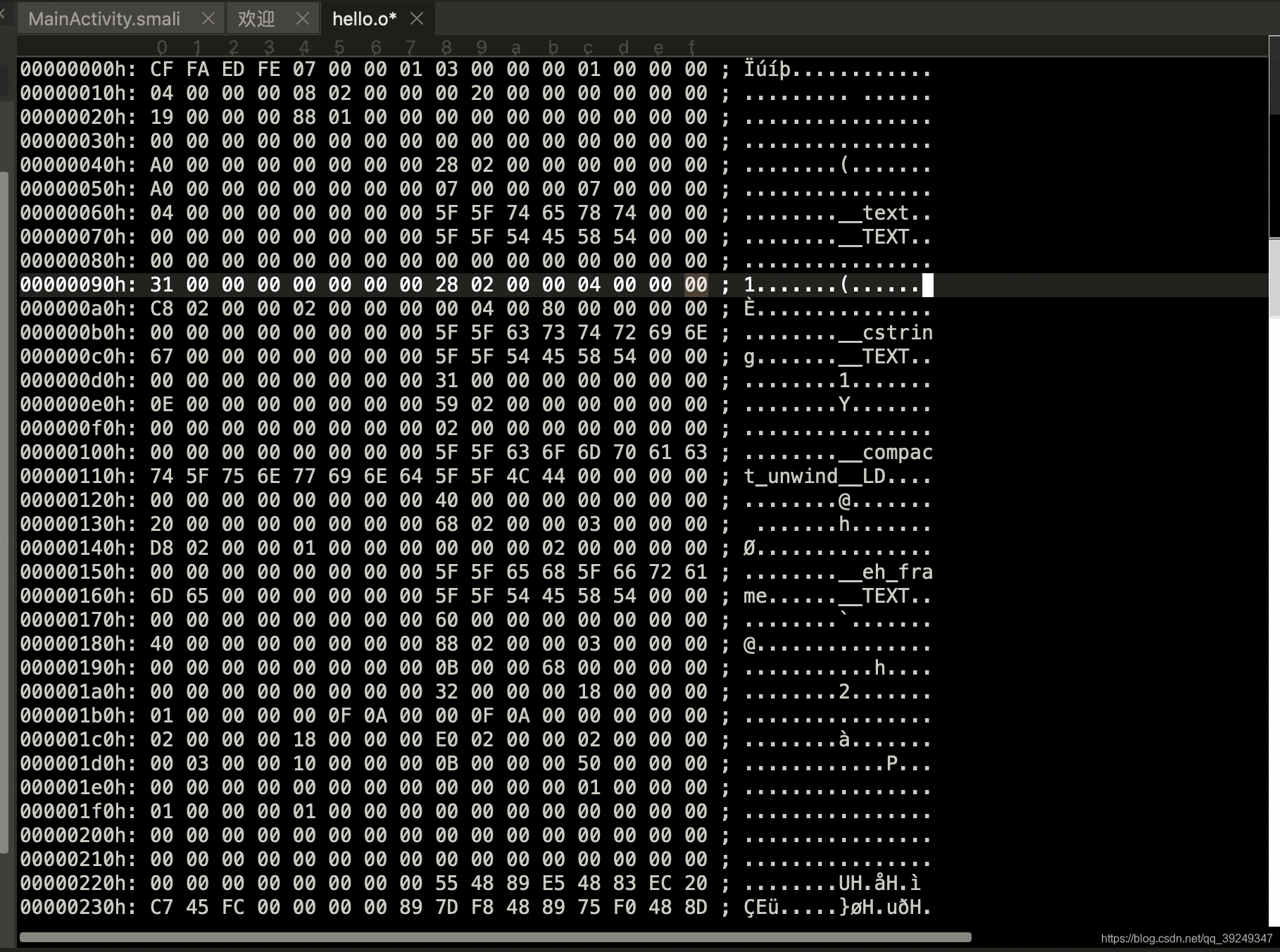Click highlighted last byte 00 in row 00000090h

click(x=696, y=284)
